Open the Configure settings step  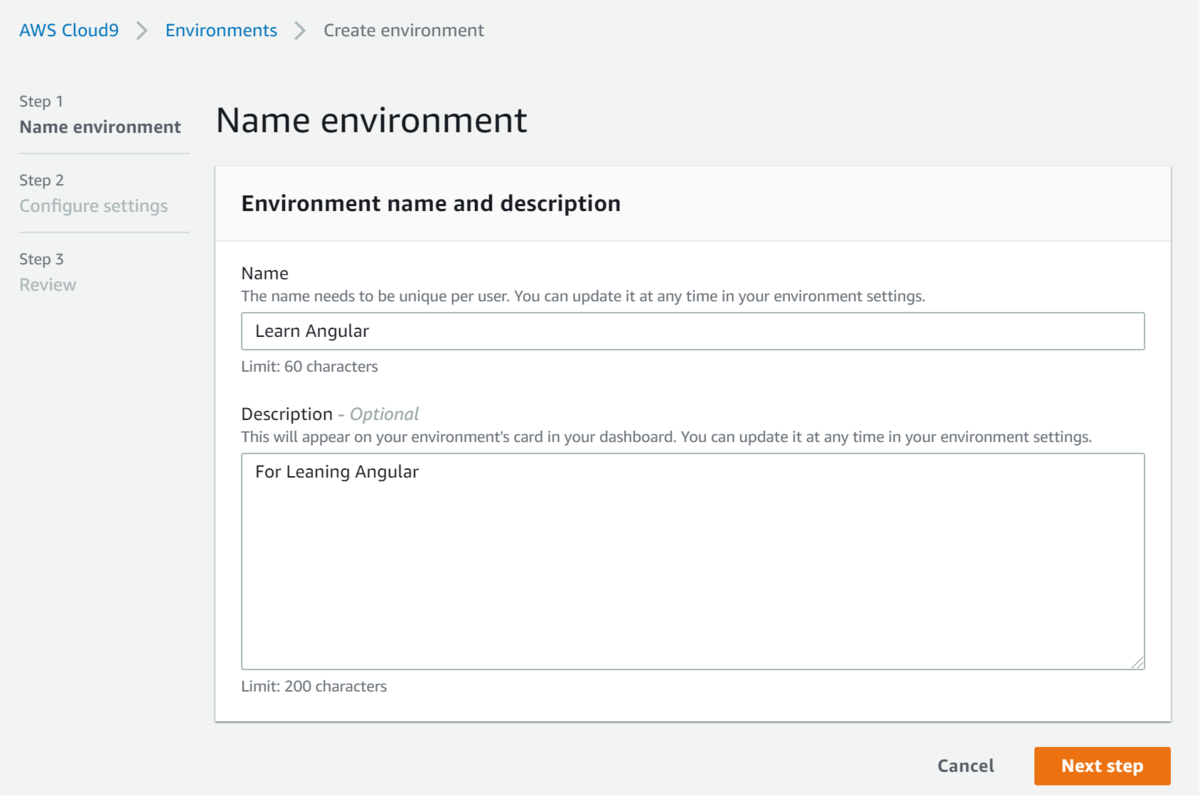click(93, 206)
